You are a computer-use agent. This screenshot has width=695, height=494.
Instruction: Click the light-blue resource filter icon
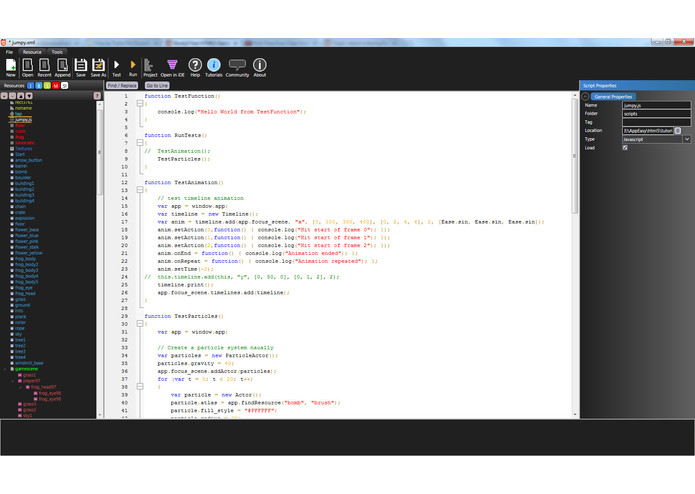click(x=39, y=86)
